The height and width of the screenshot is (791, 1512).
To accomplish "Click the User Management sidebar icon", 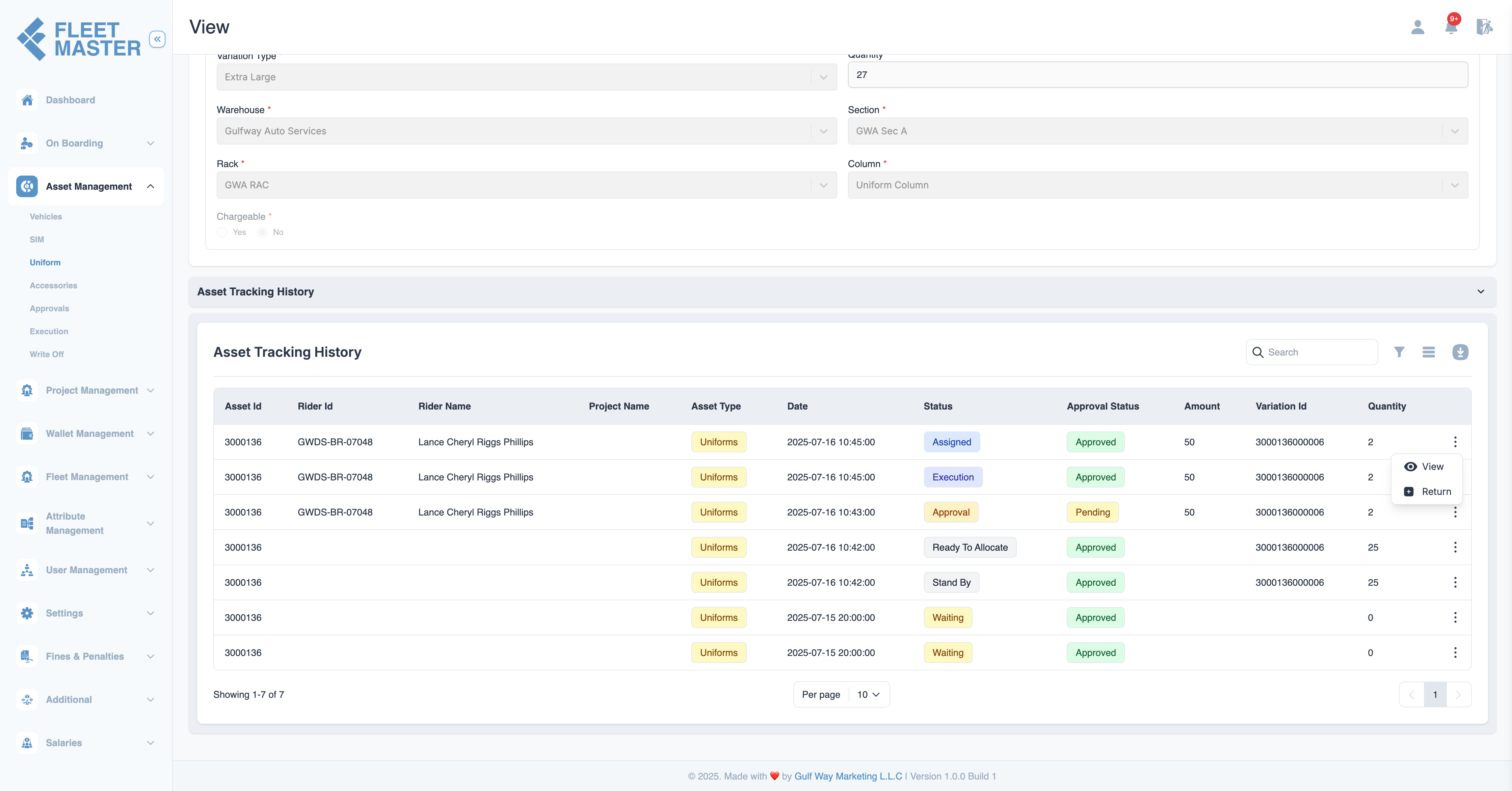I will 27,570.
